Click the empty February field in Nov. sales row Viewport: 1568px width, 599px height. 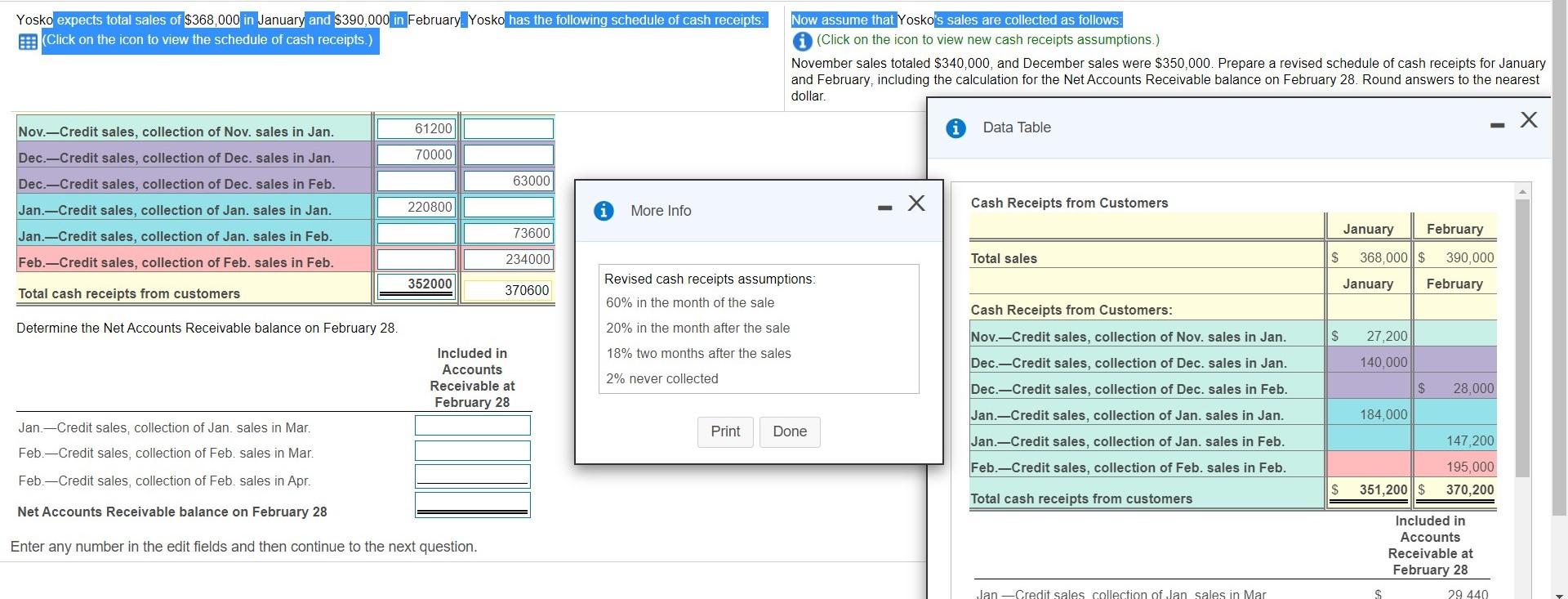pyautogui.click(x=508, y=128)
